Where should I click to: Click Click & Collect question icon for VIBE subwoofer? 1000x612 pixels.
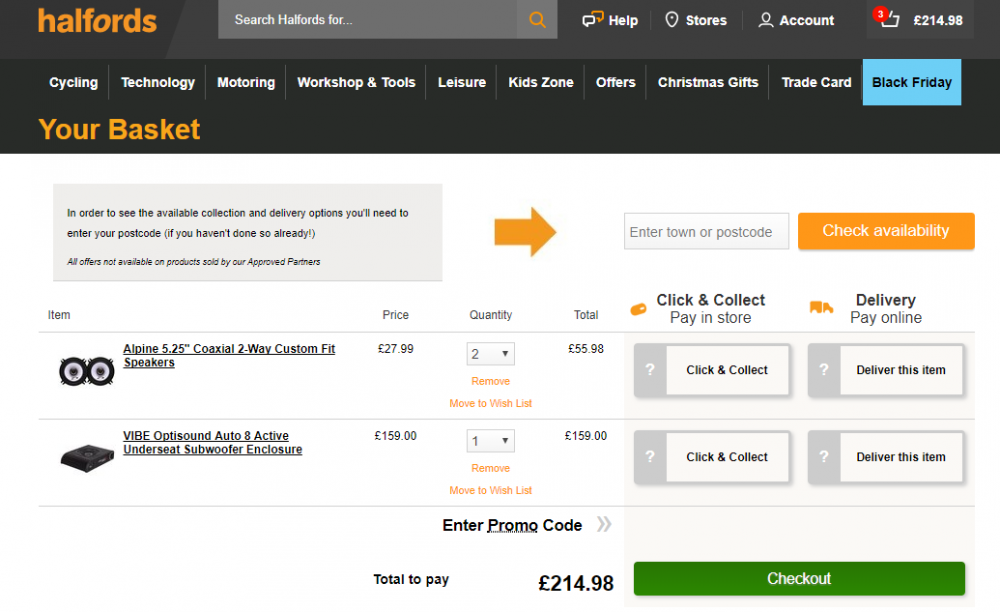pyautogui.click(x=650, y=457)
